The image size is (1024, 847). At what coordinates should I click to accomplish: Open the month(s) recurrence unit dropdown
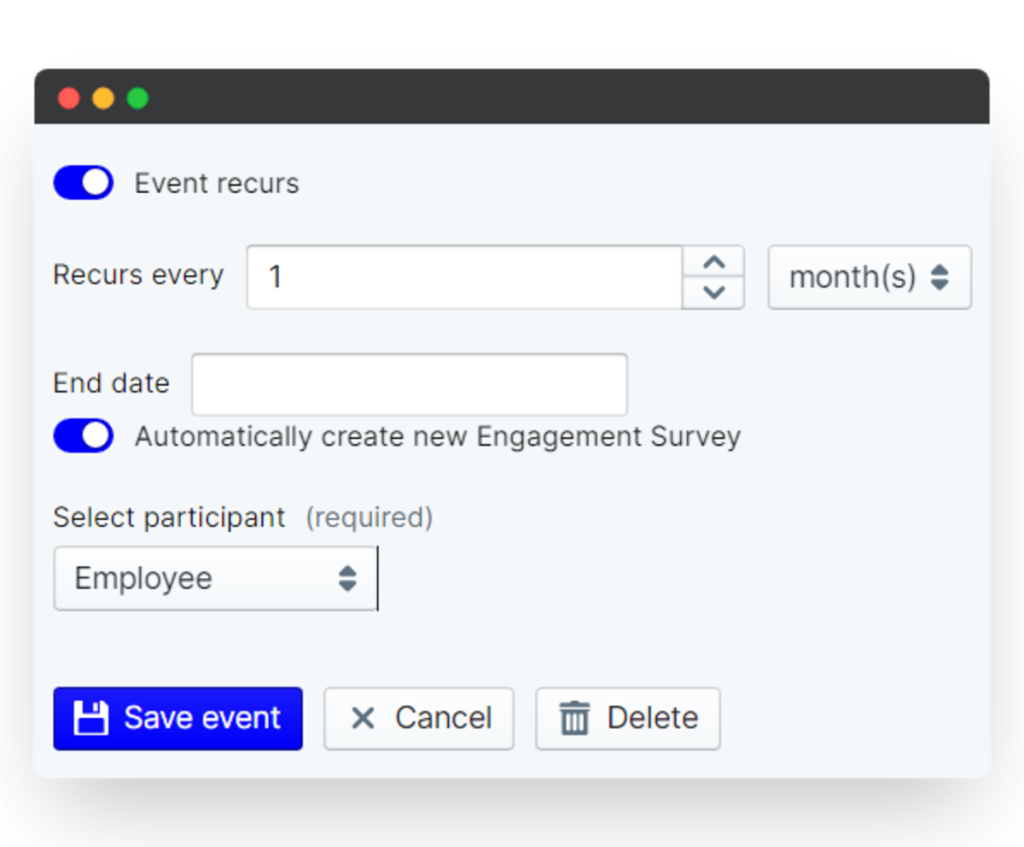pos(868,277)
